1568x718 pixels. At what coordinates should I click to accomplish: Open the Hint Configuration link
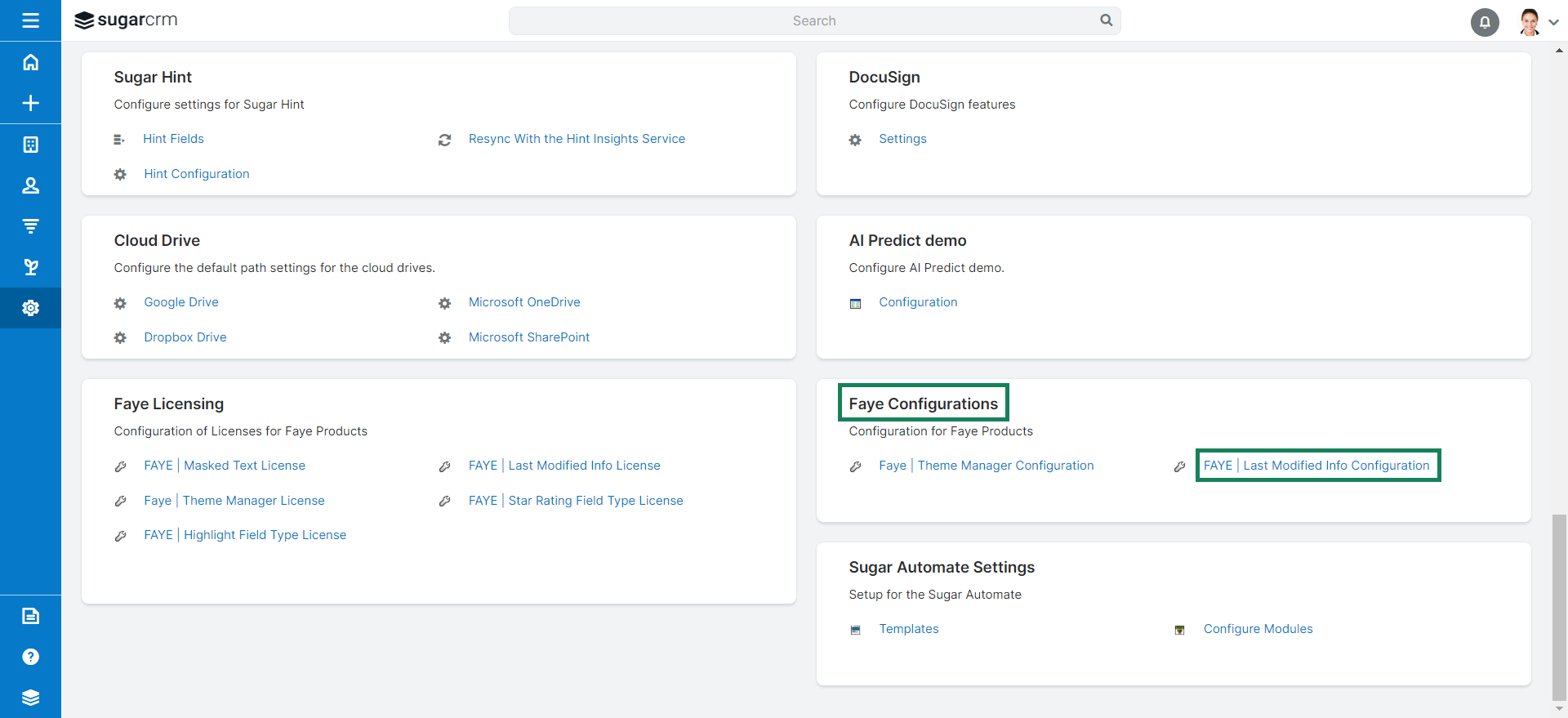point(197,174)
